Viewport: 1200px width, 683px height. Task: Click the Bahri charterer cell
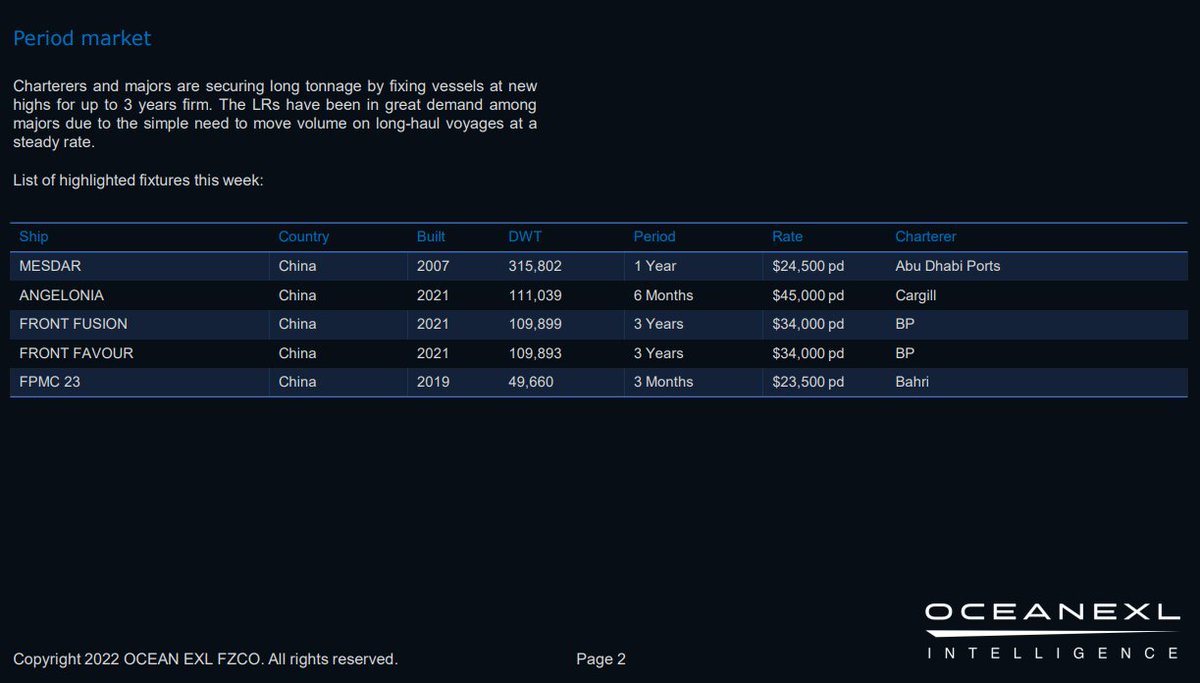912,382
